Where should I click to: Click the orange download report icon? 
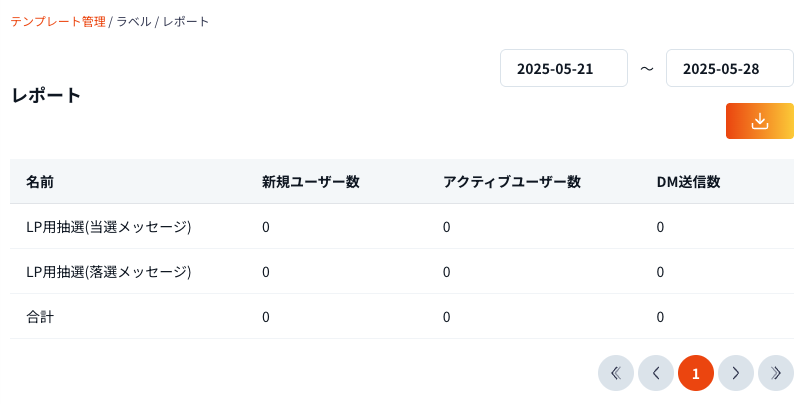[x=759, y=121]
